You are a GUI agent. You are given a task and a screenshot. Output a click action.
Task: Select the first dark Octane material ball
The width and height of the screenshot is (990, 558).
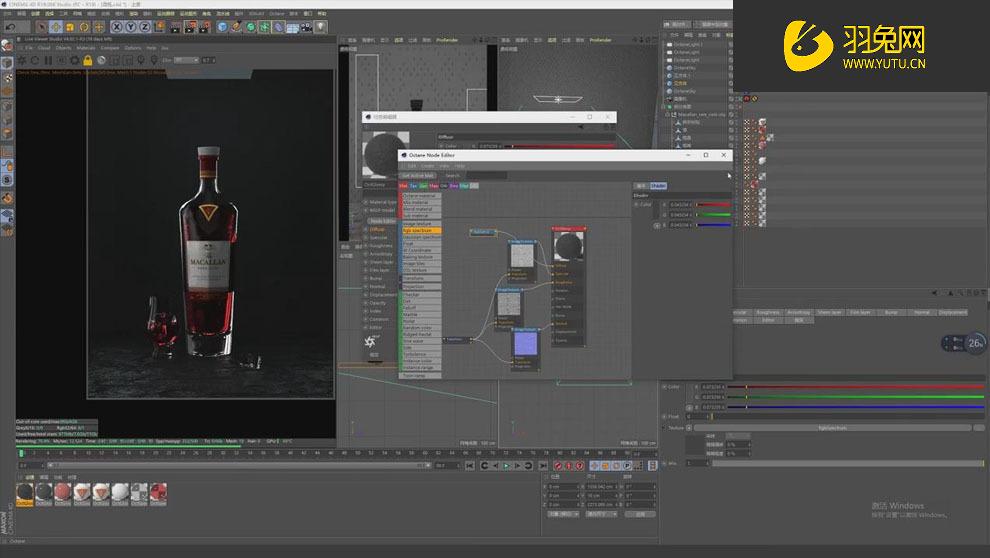point(25,492)
